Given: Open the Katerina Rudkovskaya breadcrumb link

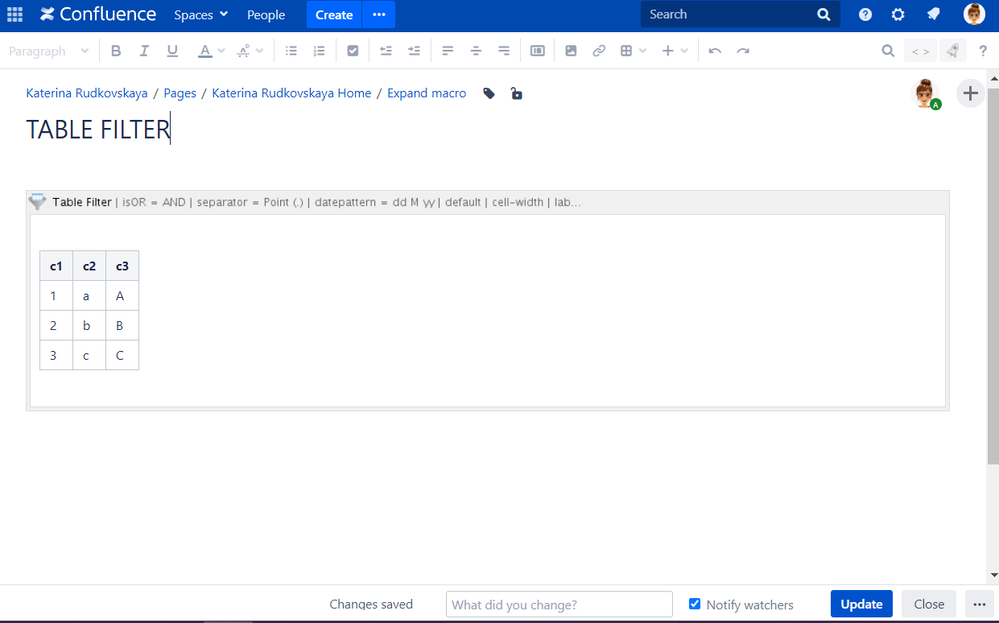Looking at the screenshot, I should [87, 93].
